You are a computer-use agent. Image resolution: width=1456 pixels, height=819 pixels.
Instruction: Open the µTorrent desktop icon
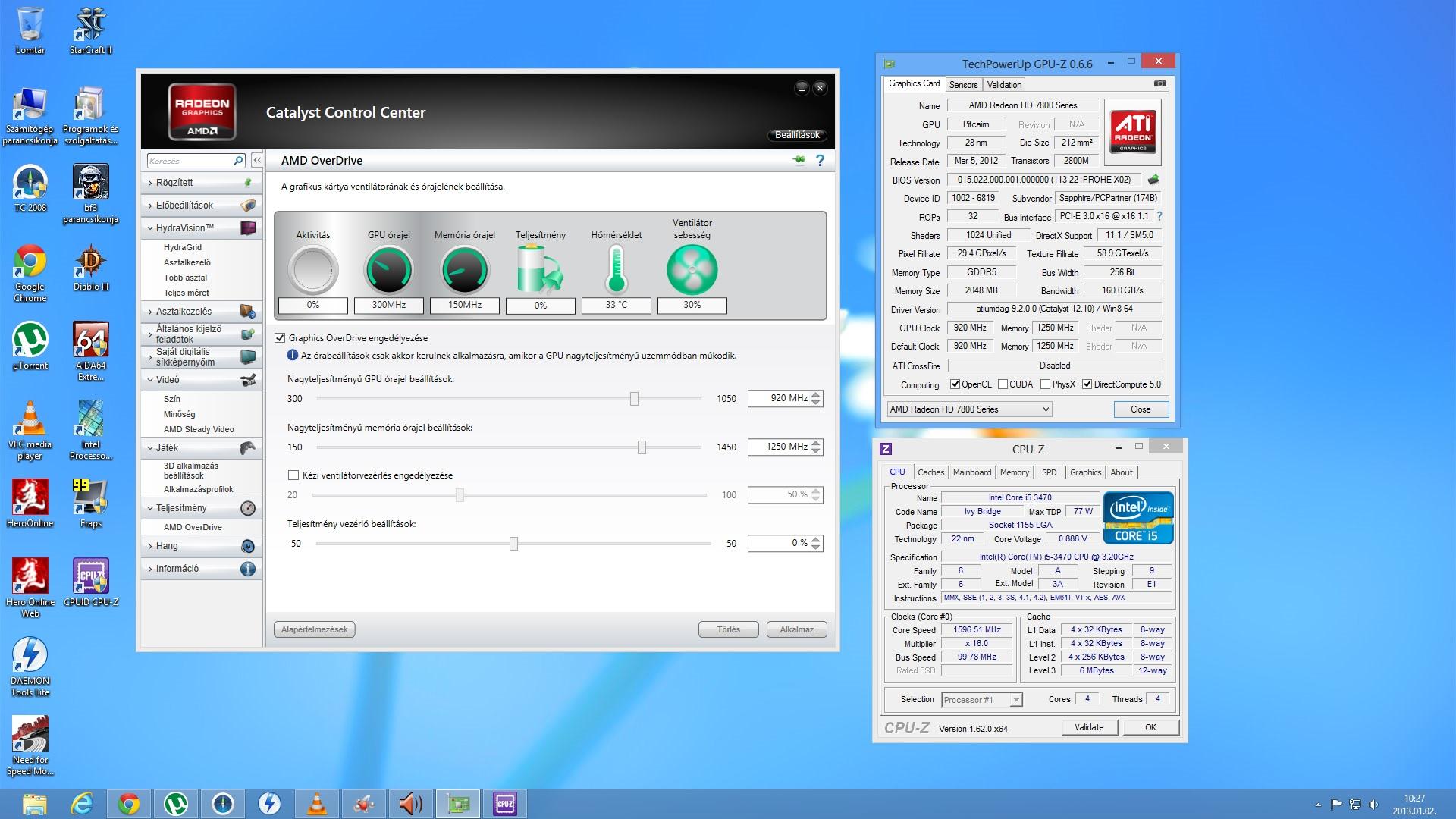(30, 346)
